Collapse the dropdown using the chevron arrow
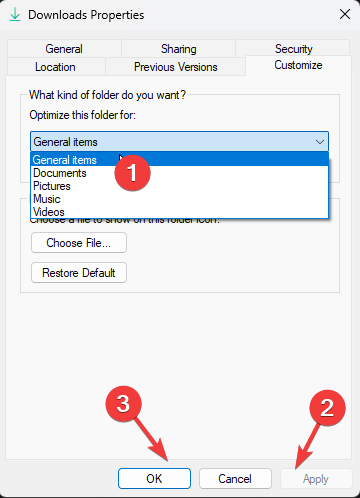This screenshot has width=360, height=498. pos(320,142)
